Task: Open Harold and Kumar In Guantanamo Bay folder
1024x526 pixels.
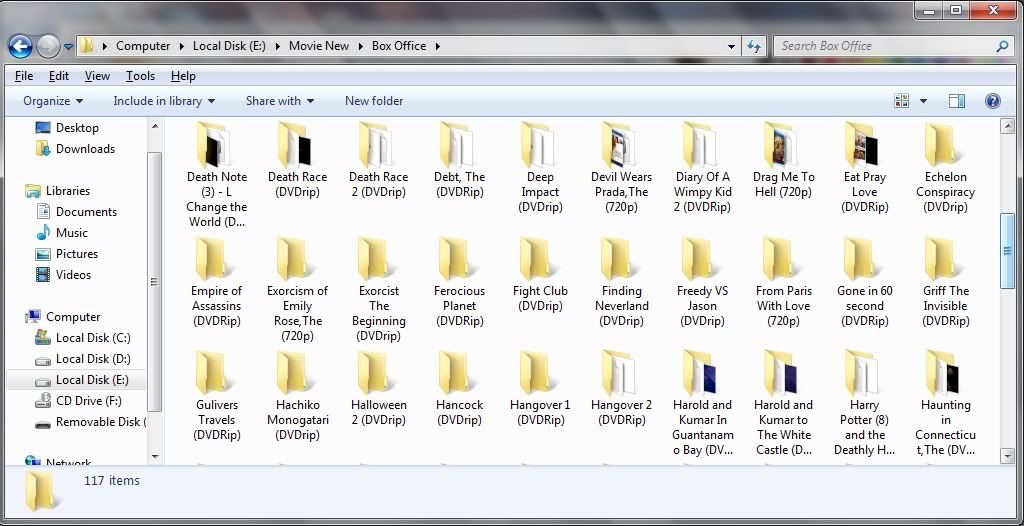Action: [703, 403]
